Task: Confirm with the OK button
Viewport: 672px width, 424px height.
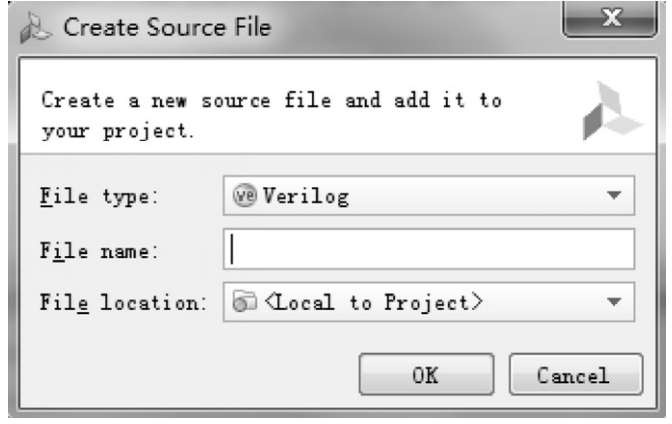Action: pos(426,374)
